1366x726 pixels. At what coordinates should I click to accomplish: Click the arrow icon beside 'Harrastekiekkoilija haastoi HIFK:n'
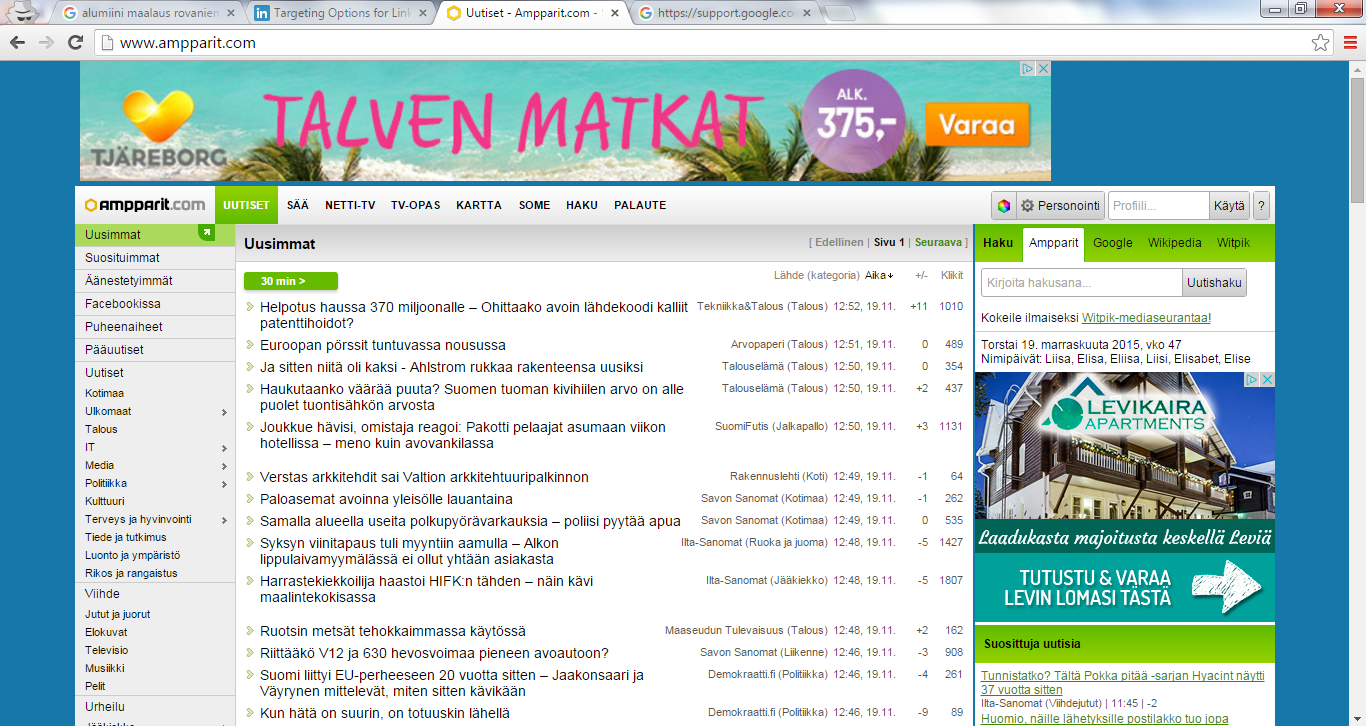[x=250, y=581]
